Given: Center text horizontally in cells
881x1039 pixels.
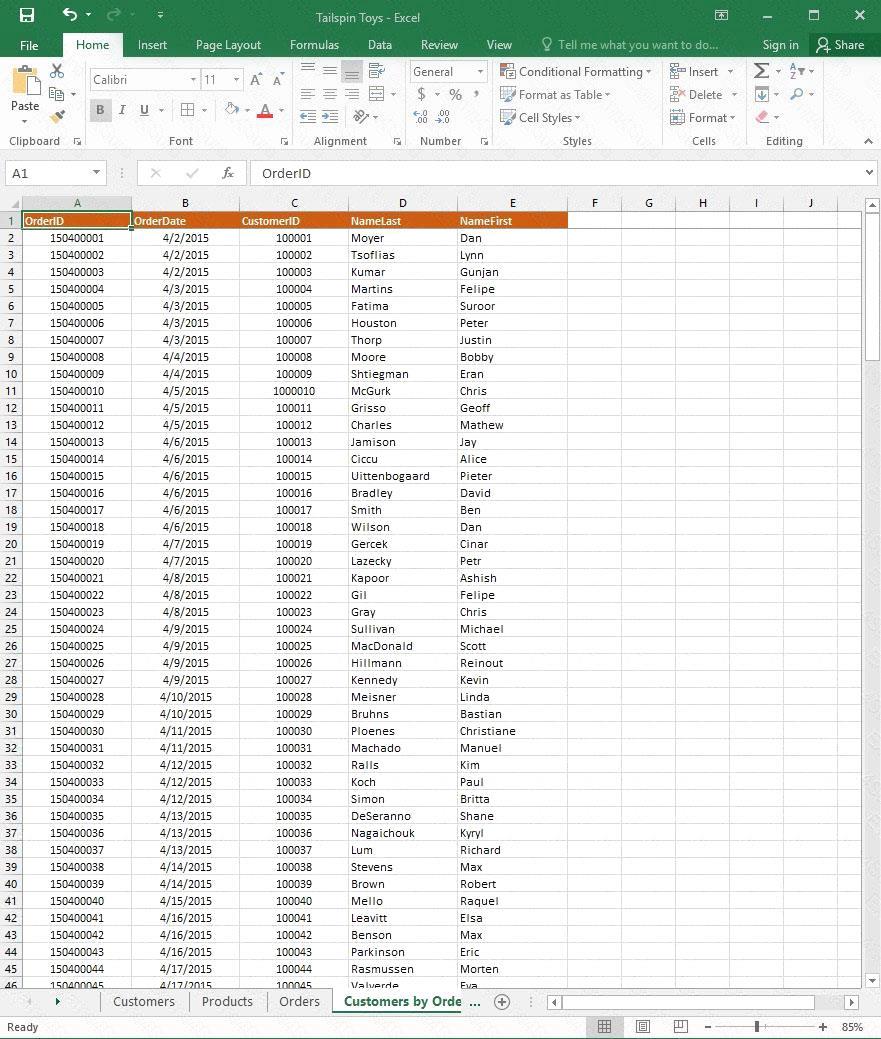Looking at the screenshot, I should pyautogui.click(x=329, y=94).
